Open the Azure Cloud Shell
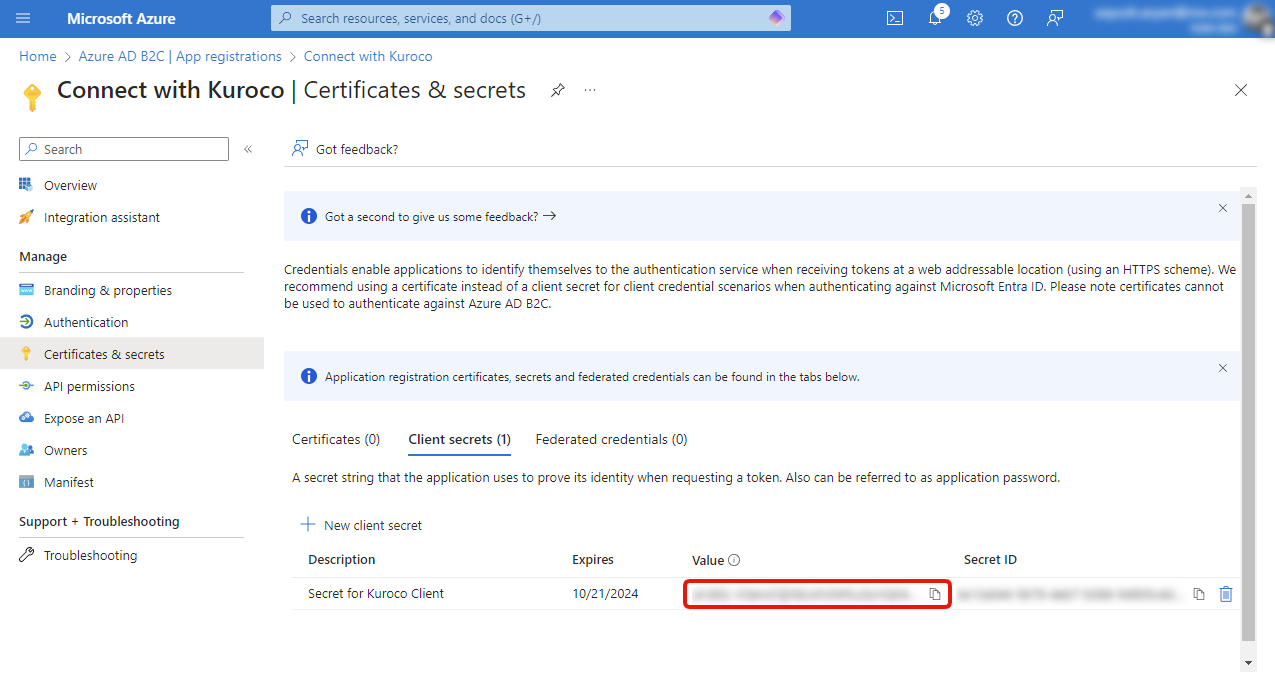This screenshot has width=1275, height=690. pyautogui.click(x=894, y=18)
